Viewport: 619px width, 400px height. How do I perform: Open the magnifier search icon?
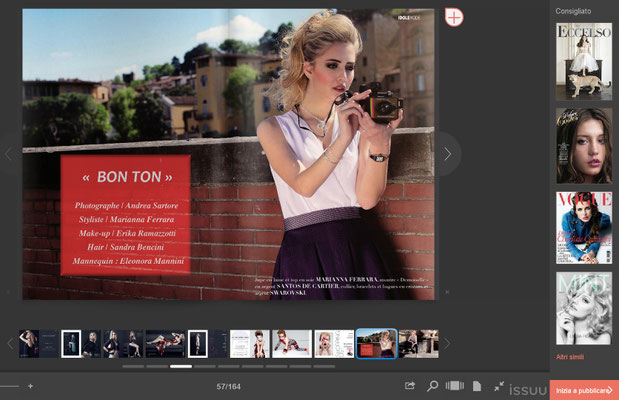(432, 385)
